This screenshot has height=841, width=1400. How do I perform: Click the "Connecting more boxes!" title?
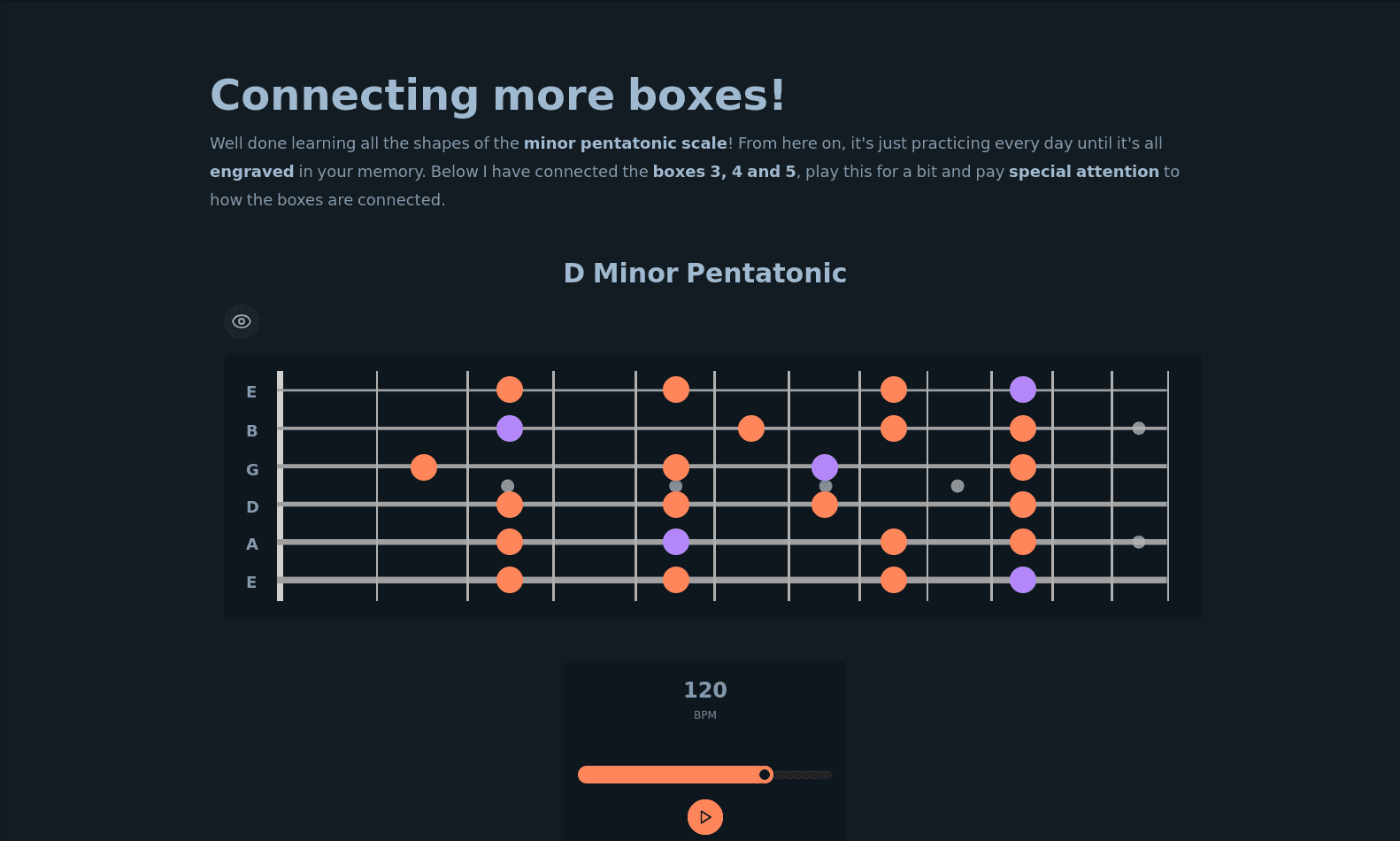(497, 96)
